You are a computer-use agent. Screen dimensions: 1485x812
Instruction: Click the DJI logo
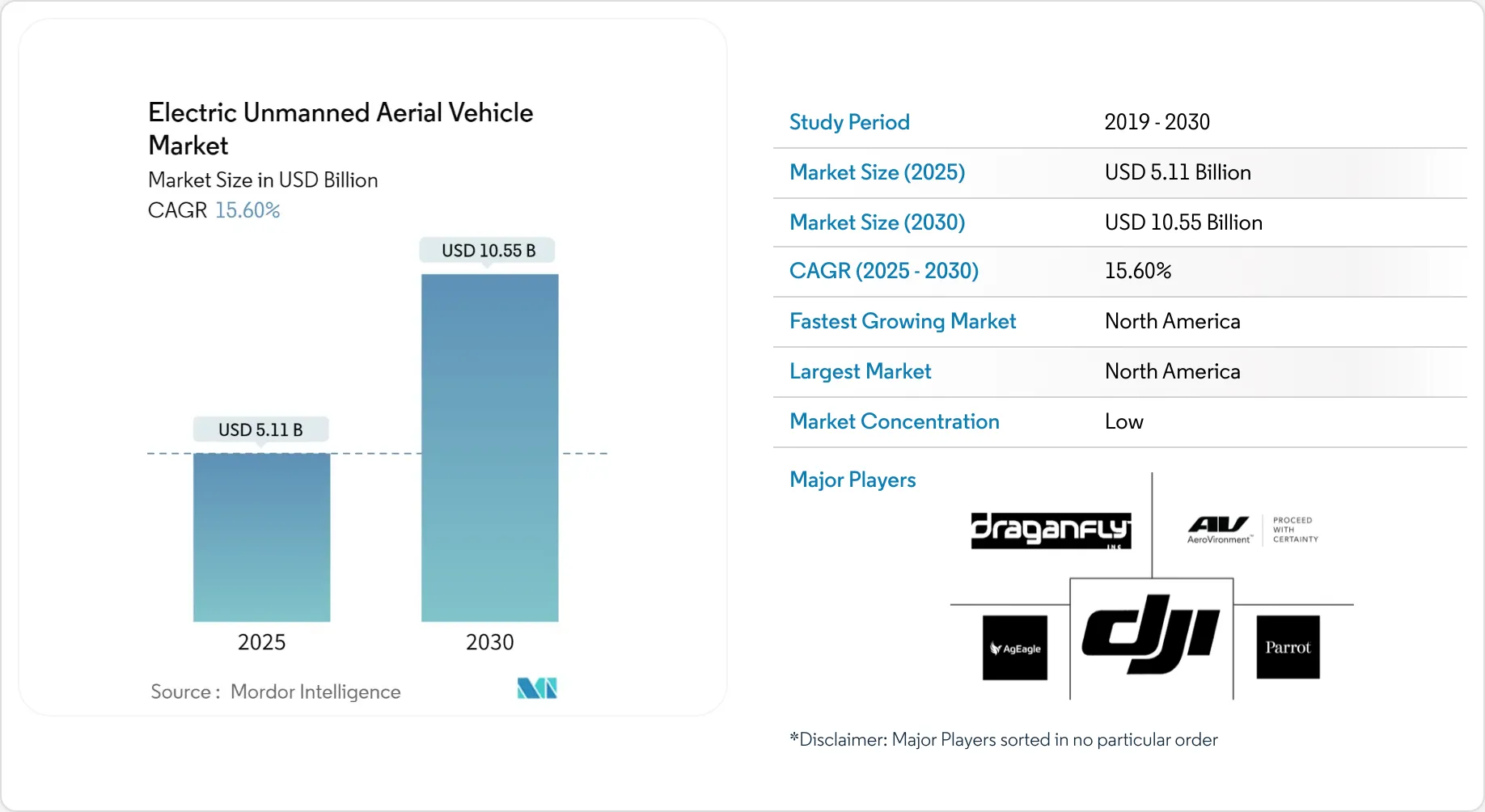1151,634
